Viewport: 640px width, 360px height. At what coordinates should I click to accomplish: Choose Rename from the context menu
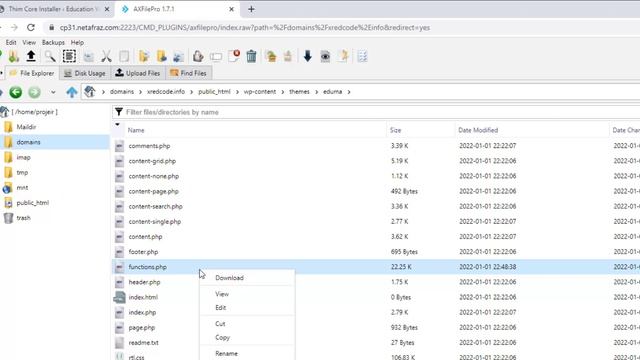coord(227,353)
